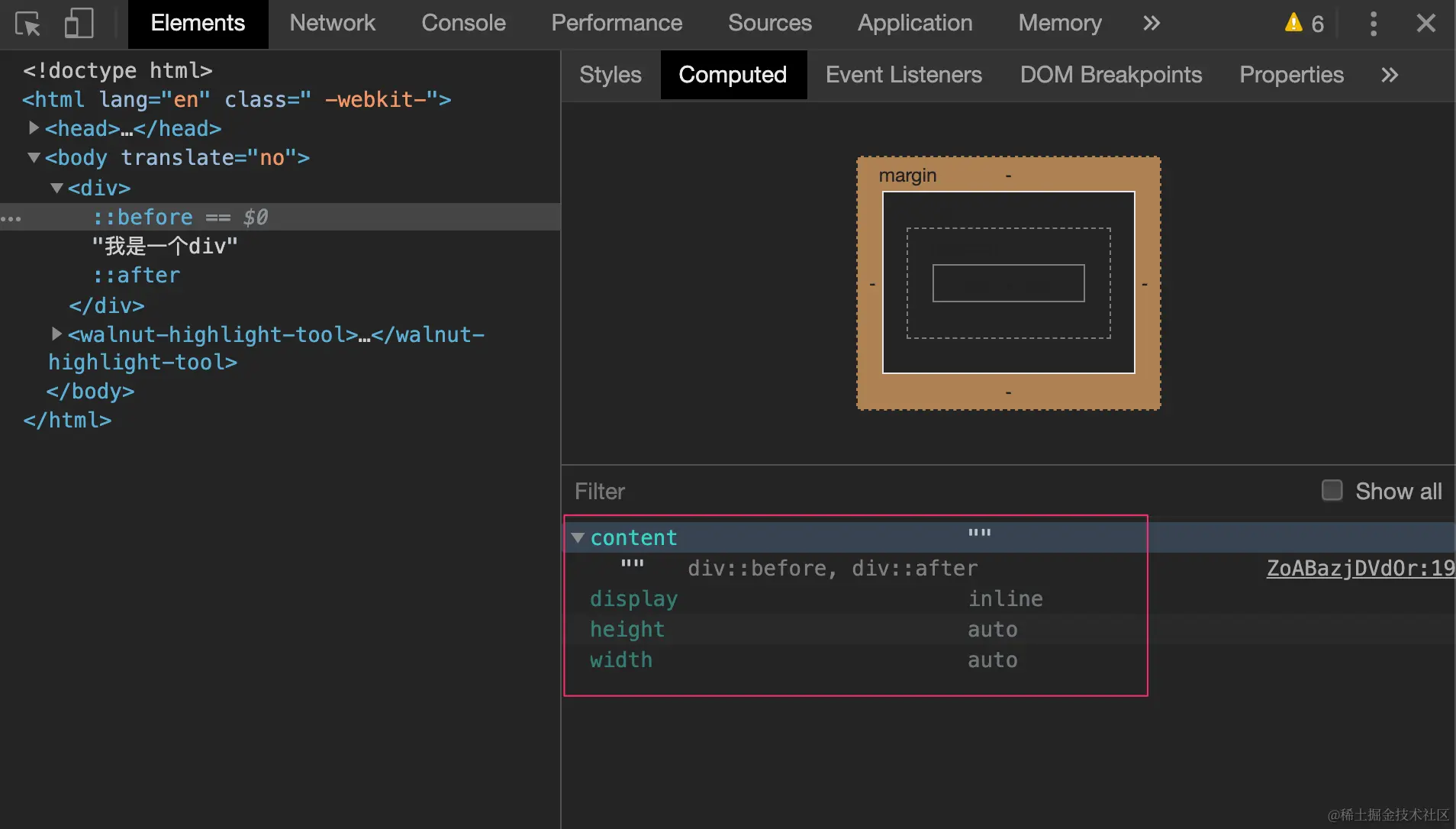
Task: Open the ZoABazjDVdOr:19 source link
Action: coord(1360,568)
